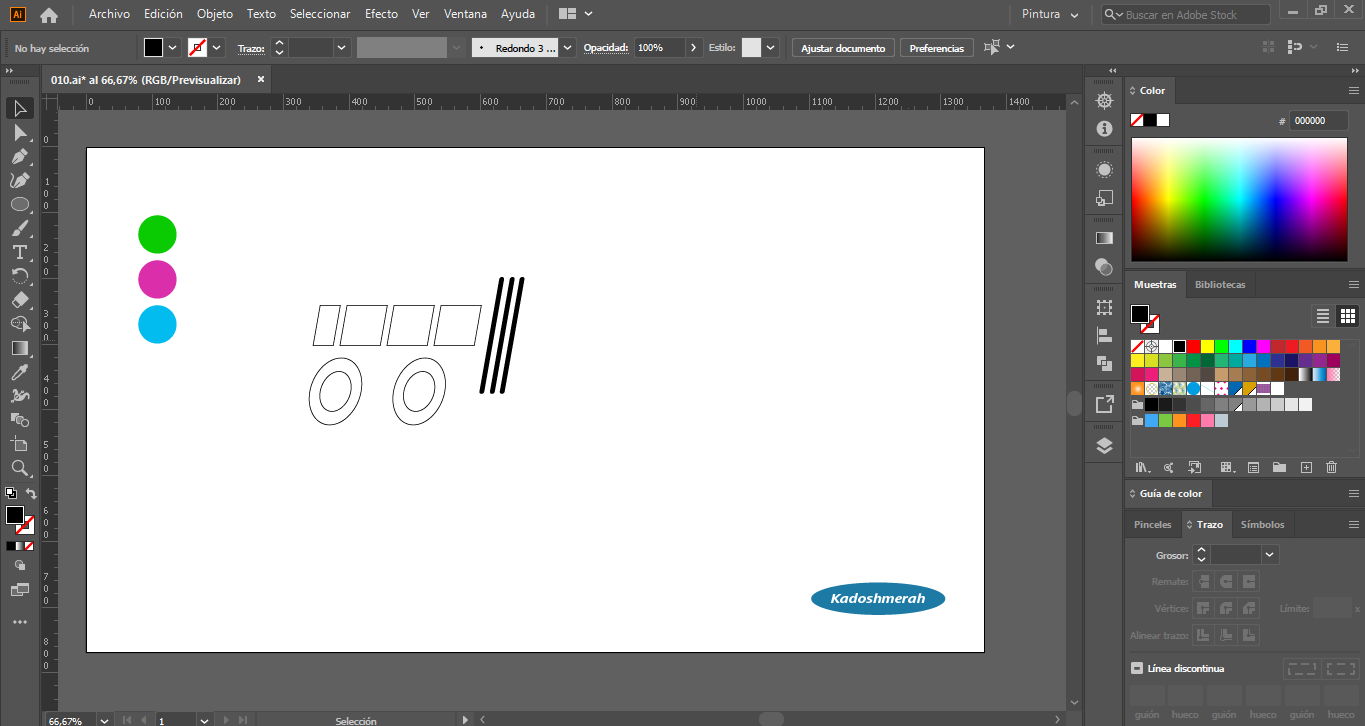
Task: Align stroke to center in Alinear trazo
Action: (x=1203, y=635)
